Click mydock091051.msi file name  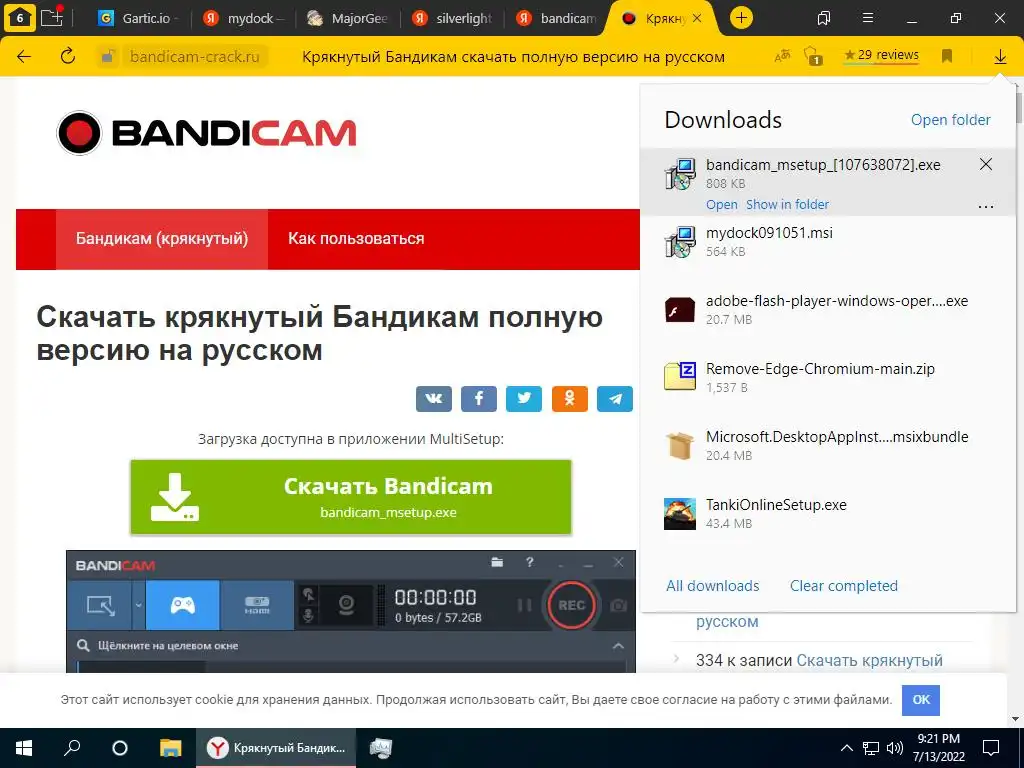click(x=769, y=233)
